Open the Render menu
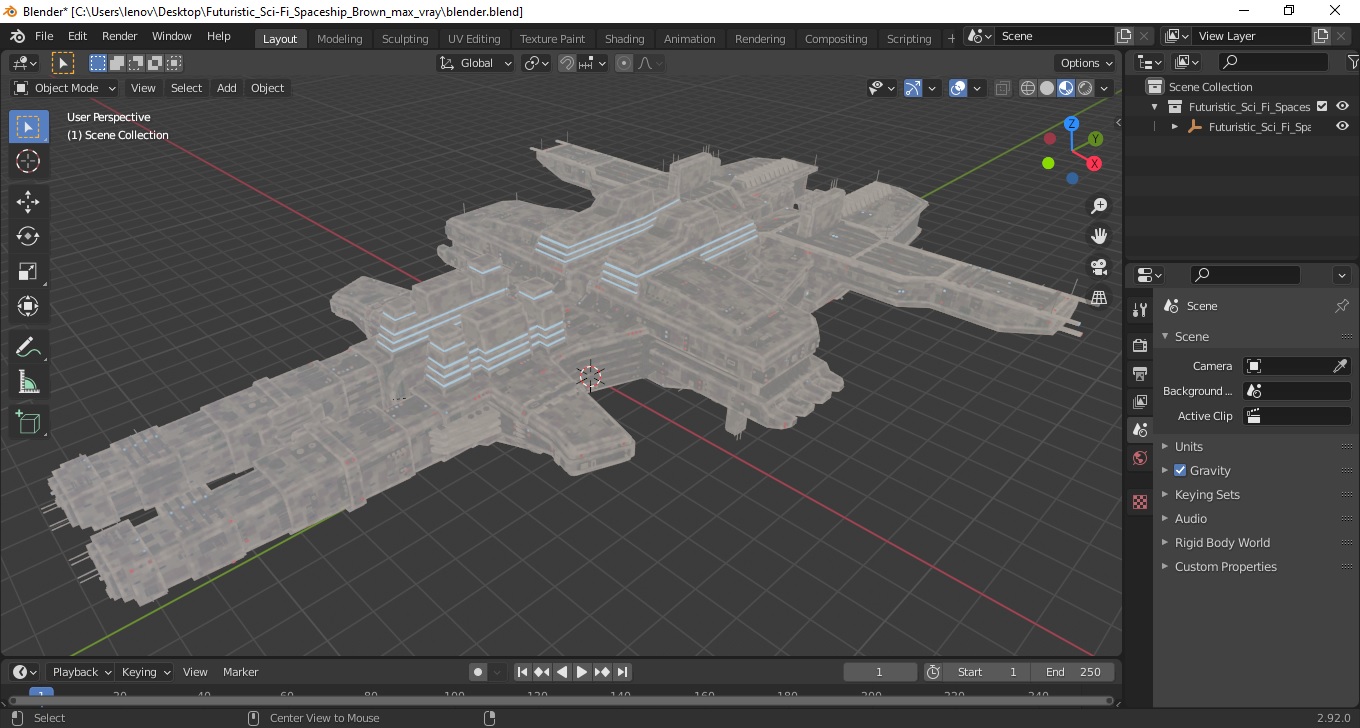 point(119,36)
